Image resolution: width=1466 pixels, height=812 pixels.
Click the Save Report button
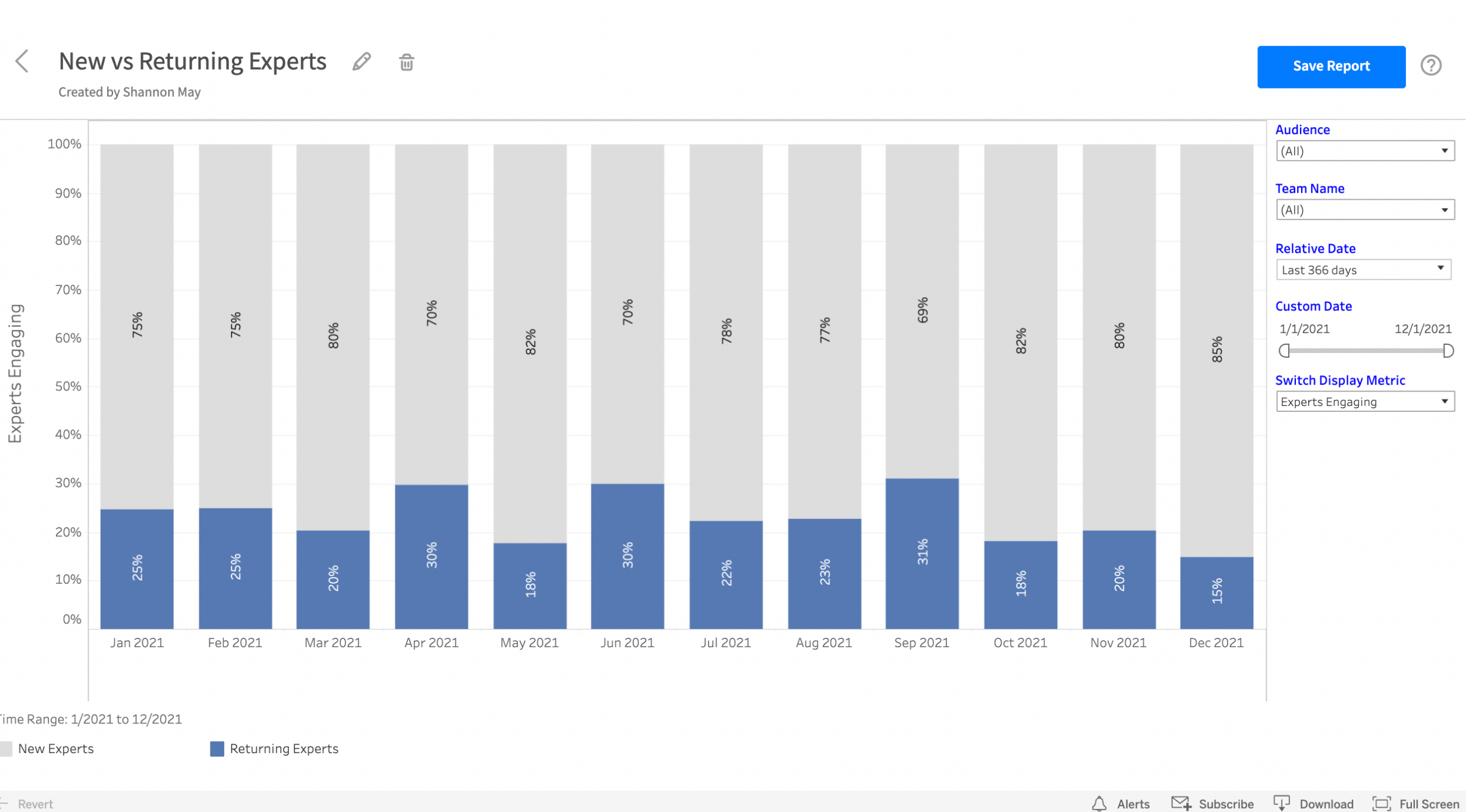pos(1331,66)
